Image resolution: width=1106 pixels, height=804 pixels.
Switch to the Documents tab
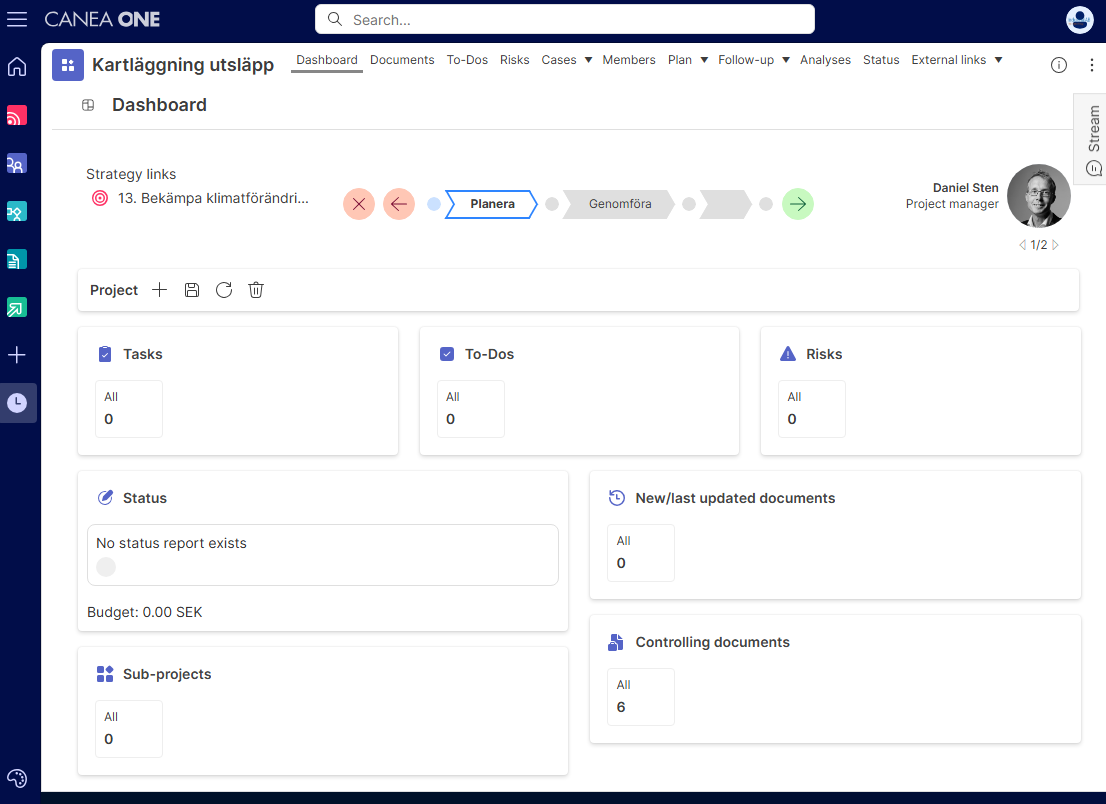coord(402,60)
